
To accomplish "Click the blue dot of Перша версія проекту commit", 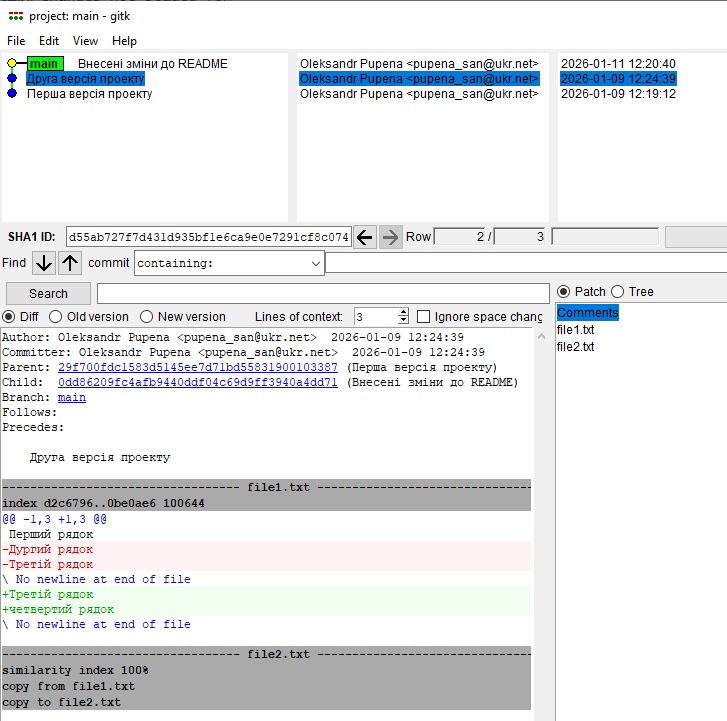I will click(x=12, y=94).
